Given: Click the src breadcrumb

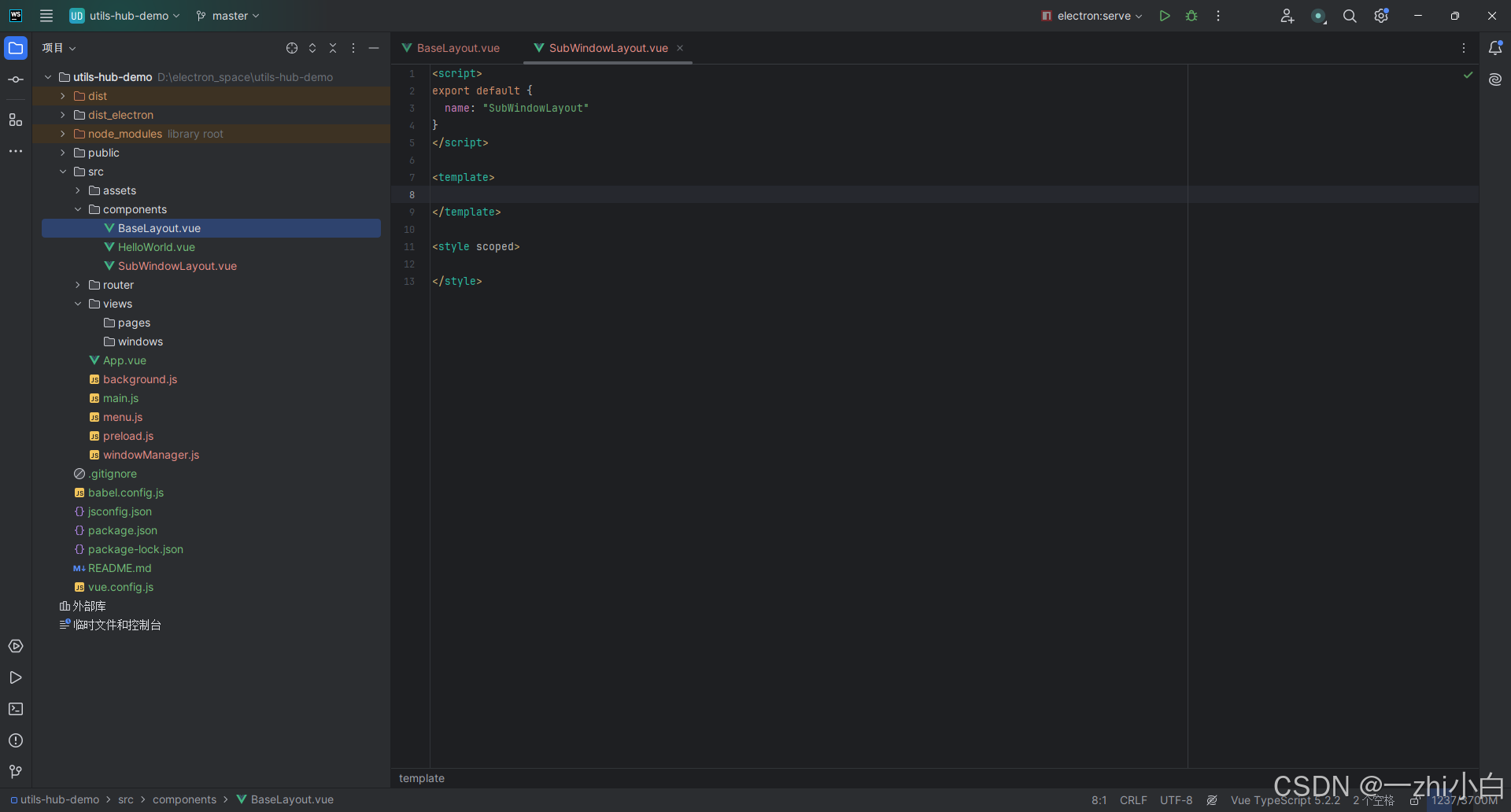Looking at the screenshot, I should [126, 799].
